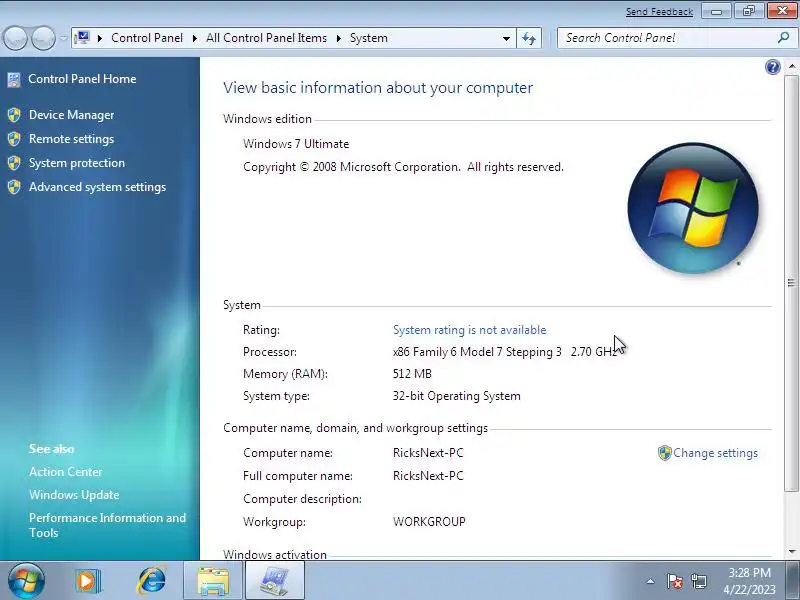Expand arrow after All Control Panel Items

click(338, 38)
